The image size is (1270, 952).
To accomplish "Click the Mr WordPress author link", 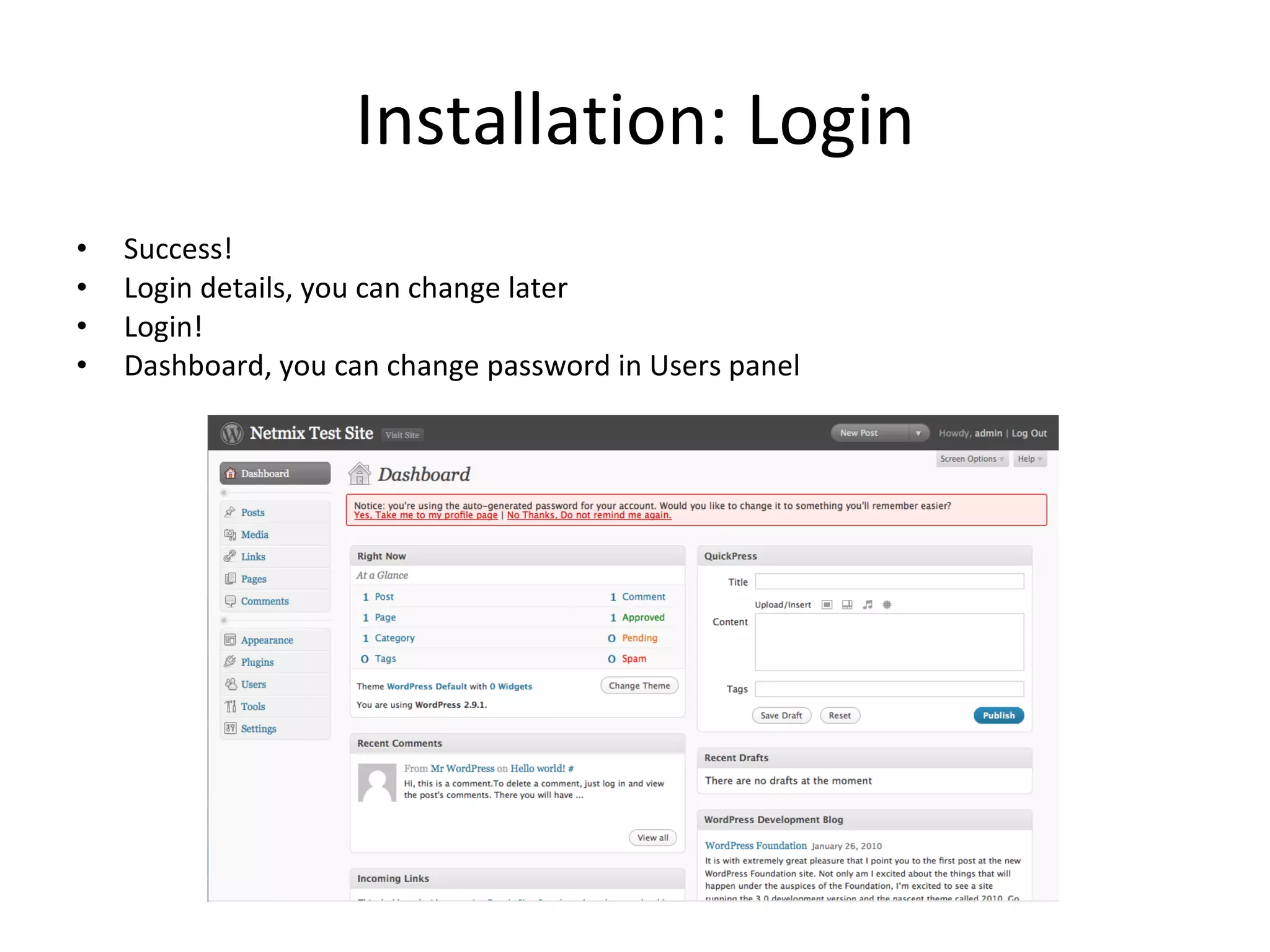I will 463,769.
